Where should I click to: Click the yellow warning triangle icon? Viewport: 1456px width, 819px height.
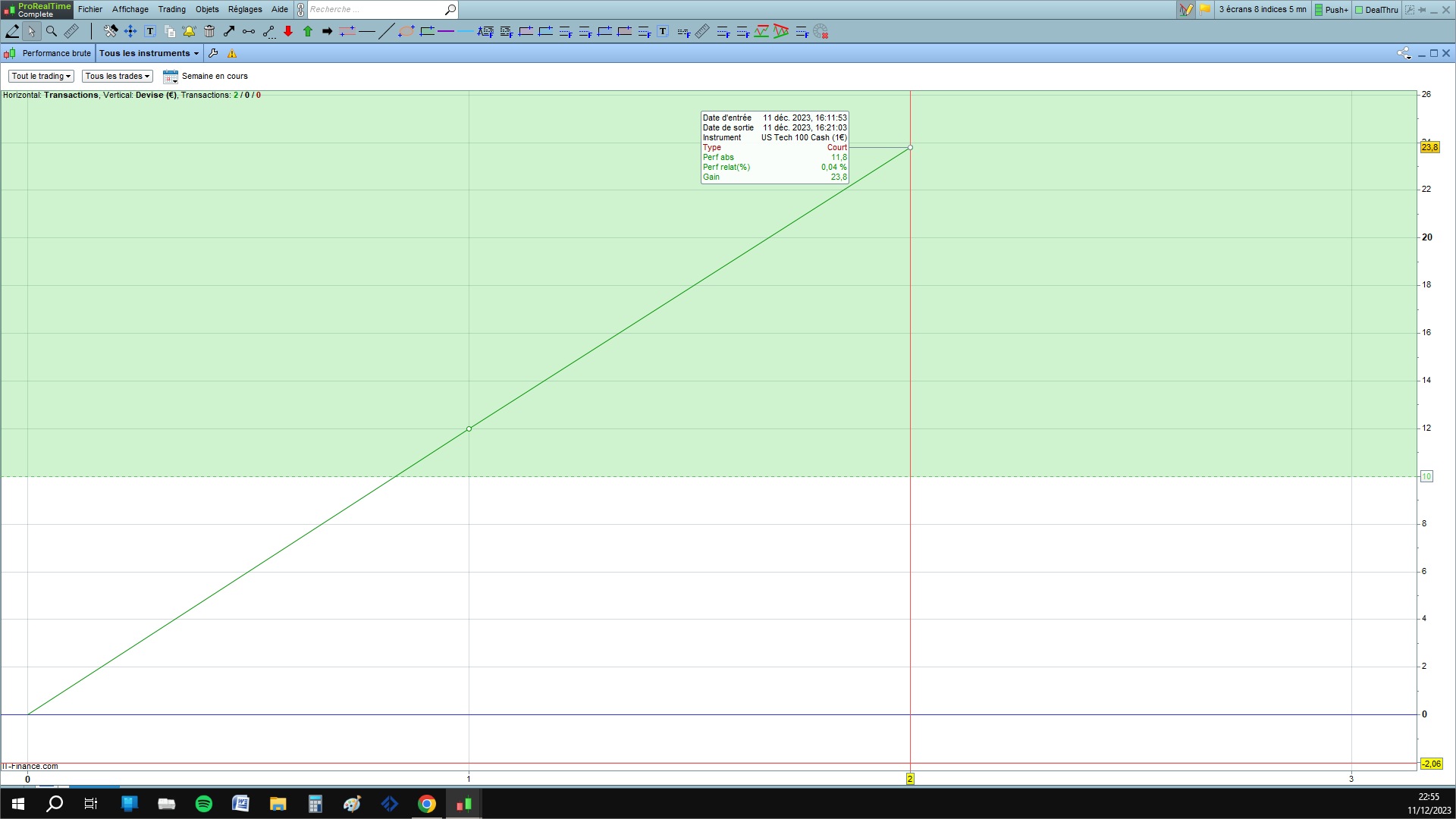(232, 53)
